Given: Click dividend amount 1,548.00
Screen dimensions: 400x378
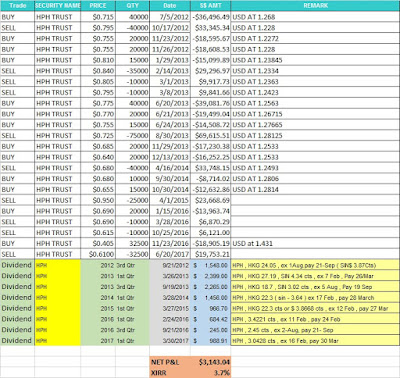Looking at the screenshot, I should 210,265.
